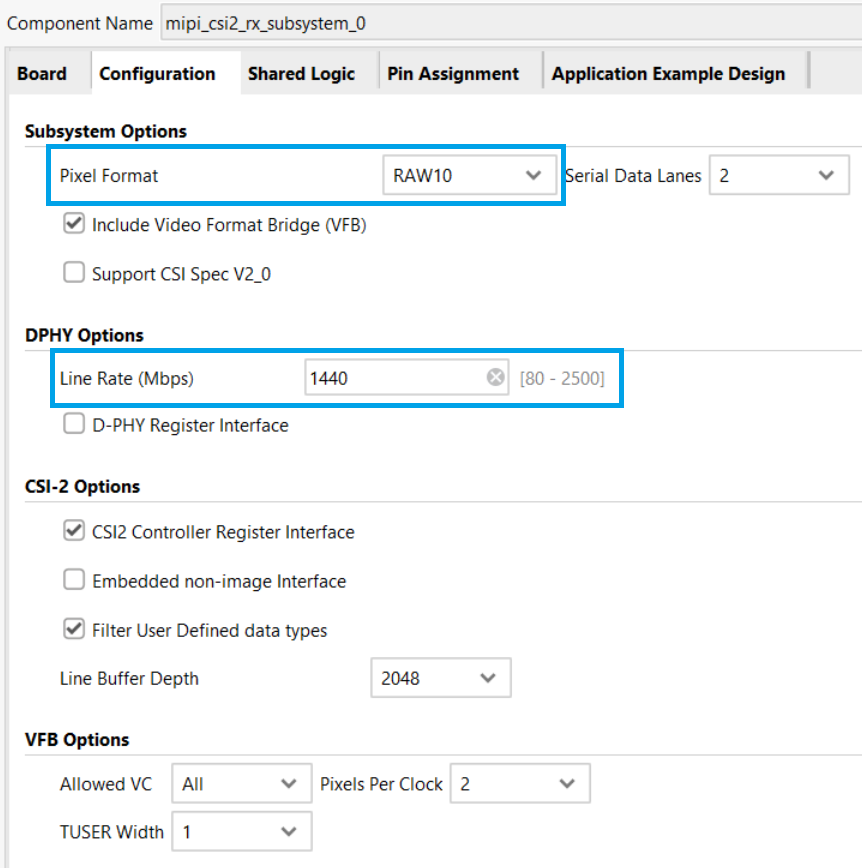Open the TUSER Width dropdown
Viewport: 865px width, 868px height.
tap(241, 831)
